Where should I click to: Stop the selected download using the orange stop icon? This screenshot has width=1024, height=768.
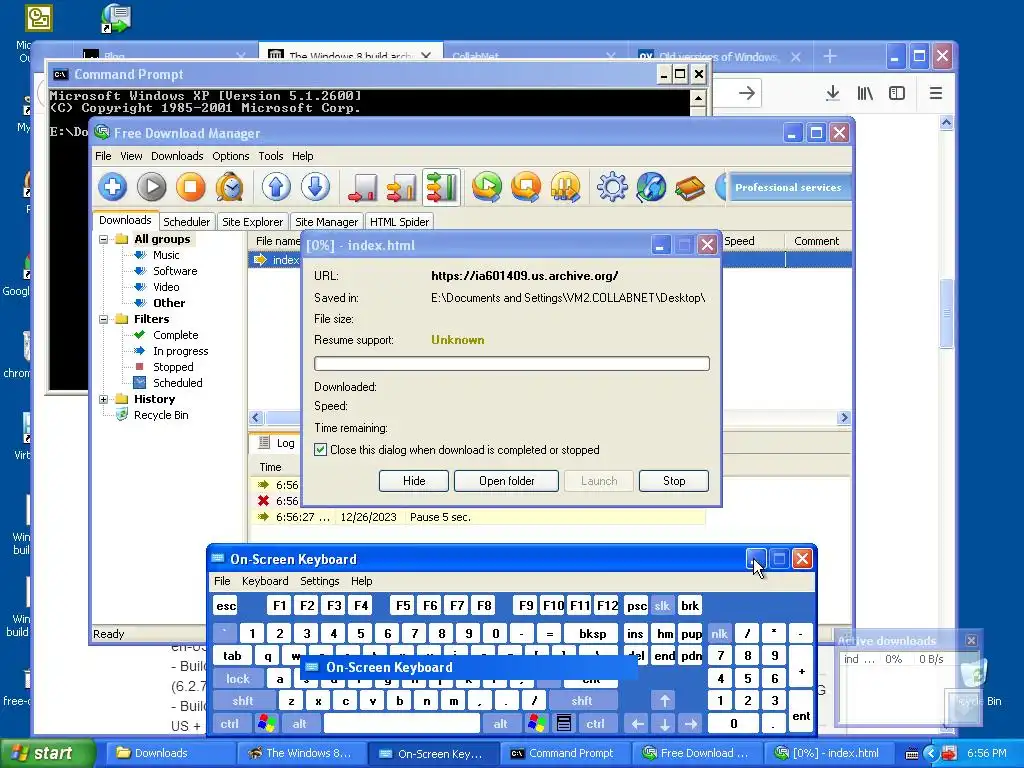click(191, 187)
